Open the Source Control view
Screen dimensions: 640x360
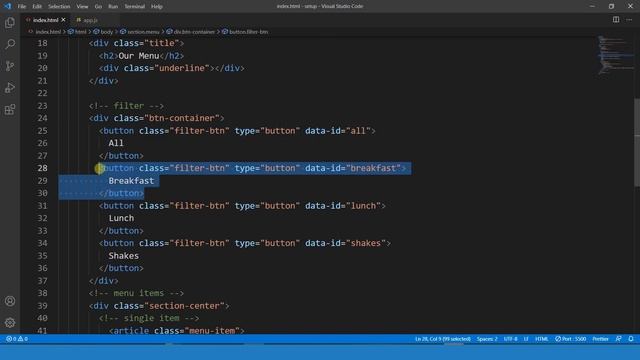point(10,66)
